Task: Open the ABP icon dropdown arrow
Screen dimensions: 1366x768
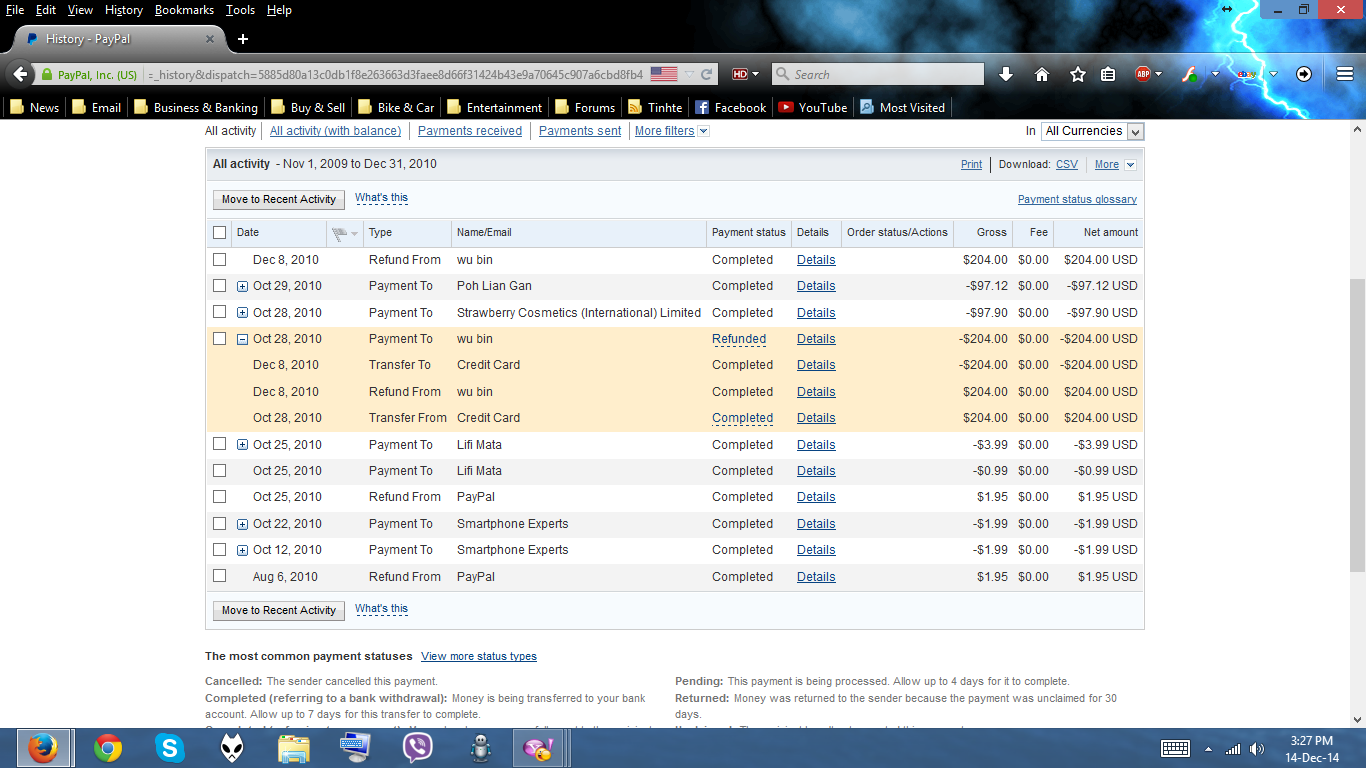Action: [x=1158, y=74]
